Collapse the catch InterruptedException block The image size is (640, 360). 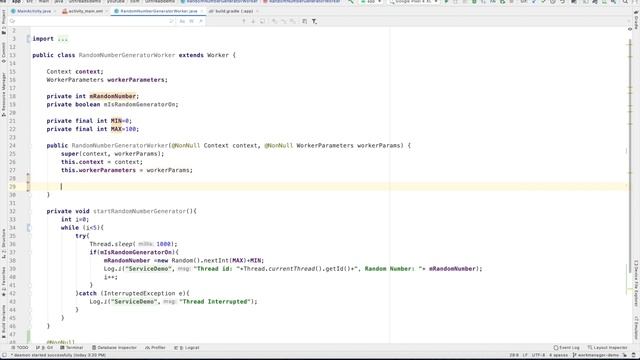[30, 293]
